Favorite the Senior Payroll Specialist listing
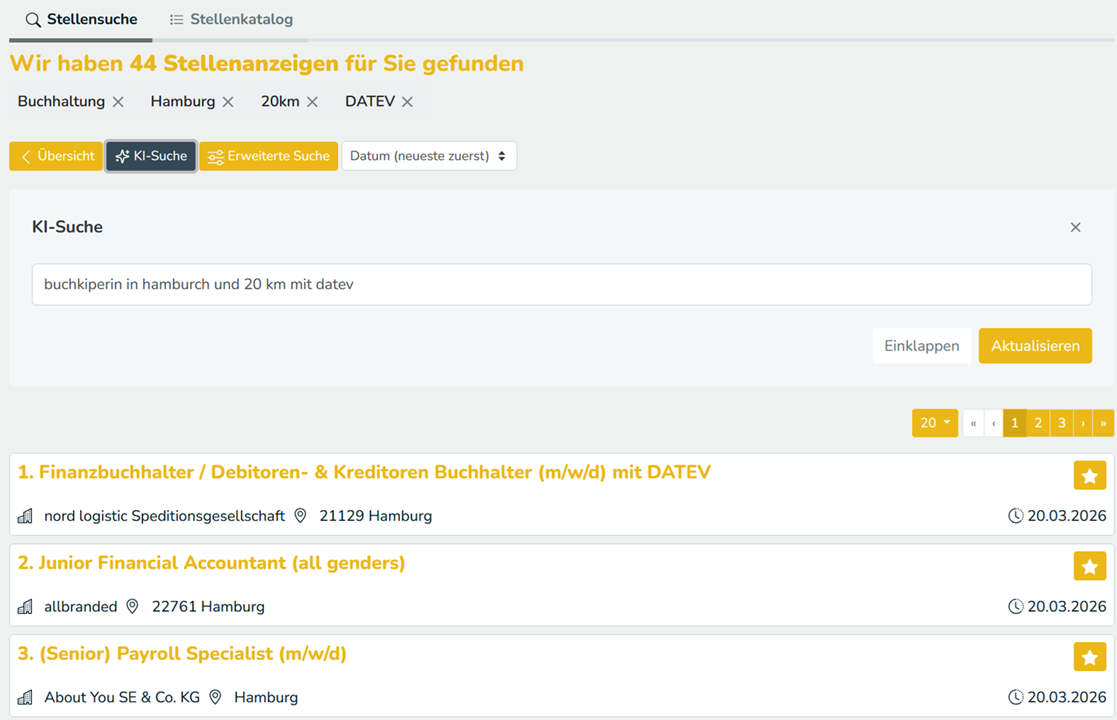The height and width of the screenshot is (720, 1117). tap(1089, 657)
